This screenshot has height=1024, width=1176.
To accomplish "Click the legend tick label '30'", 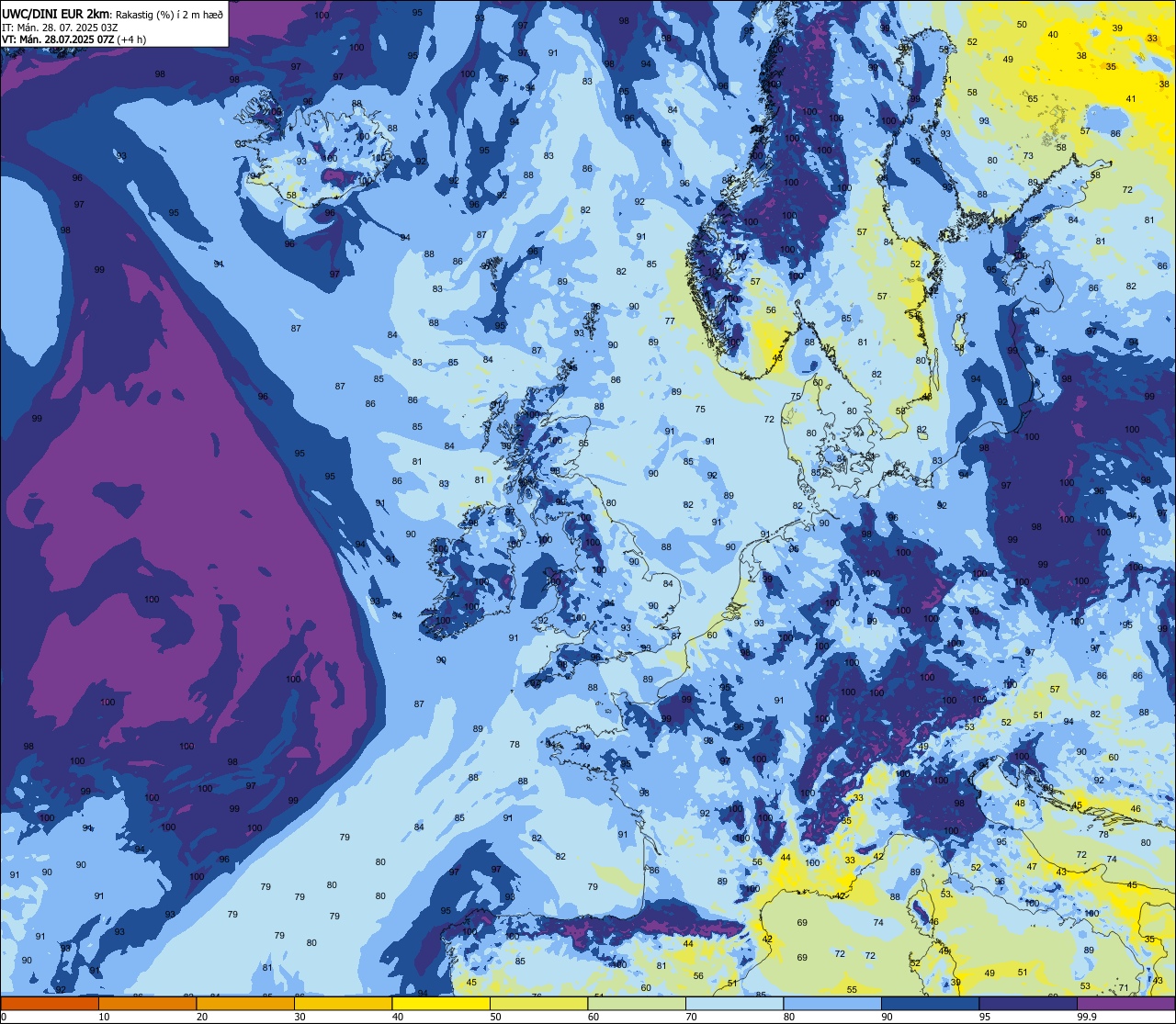I will tap(300, 1017).
